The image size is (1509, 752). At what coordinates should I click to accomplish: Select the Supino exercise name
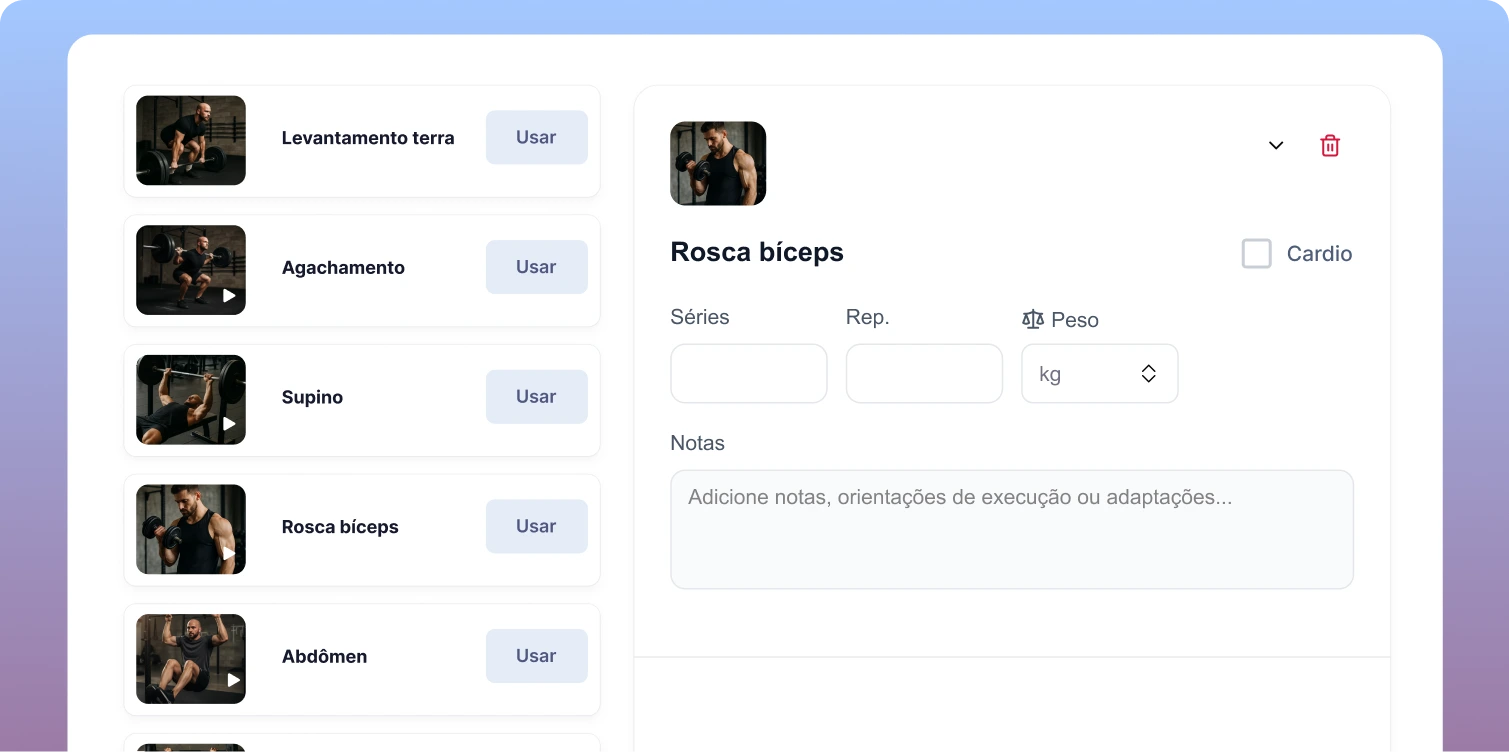(x=312, y=397)
